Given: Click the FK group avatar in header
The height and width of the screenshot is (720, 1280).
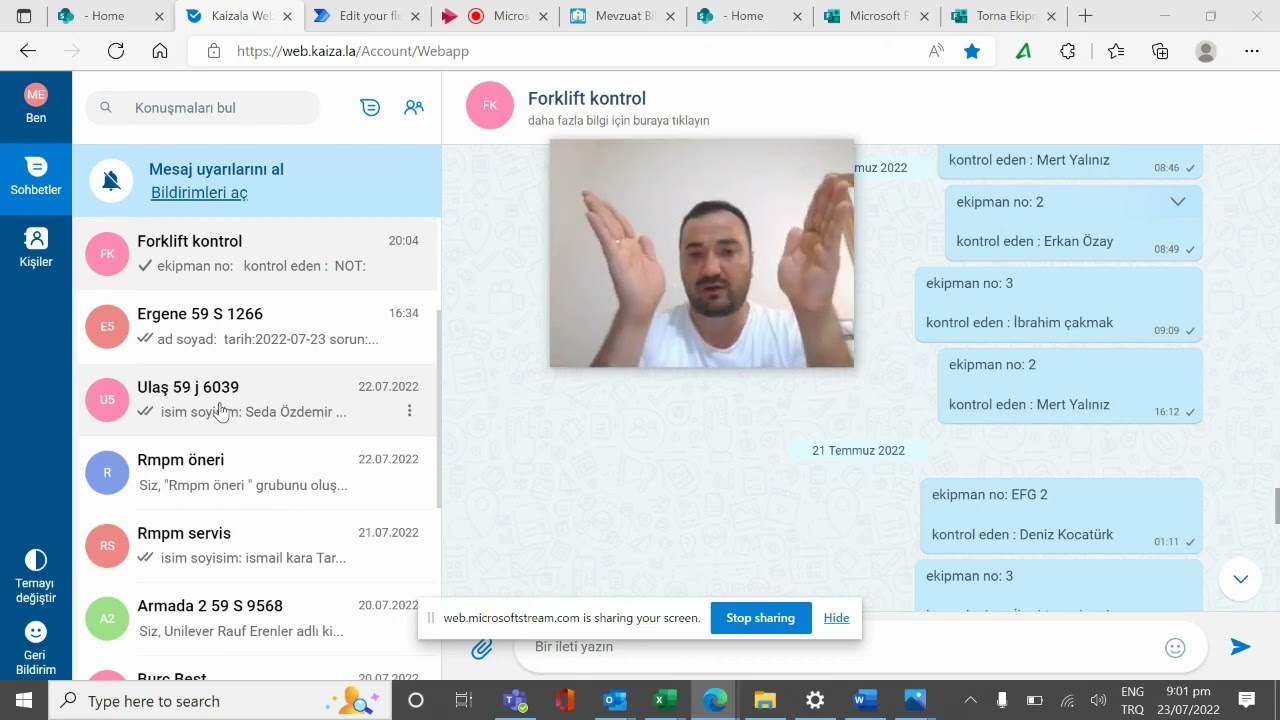Looking at the screenshot, I should tap(490, 106).
